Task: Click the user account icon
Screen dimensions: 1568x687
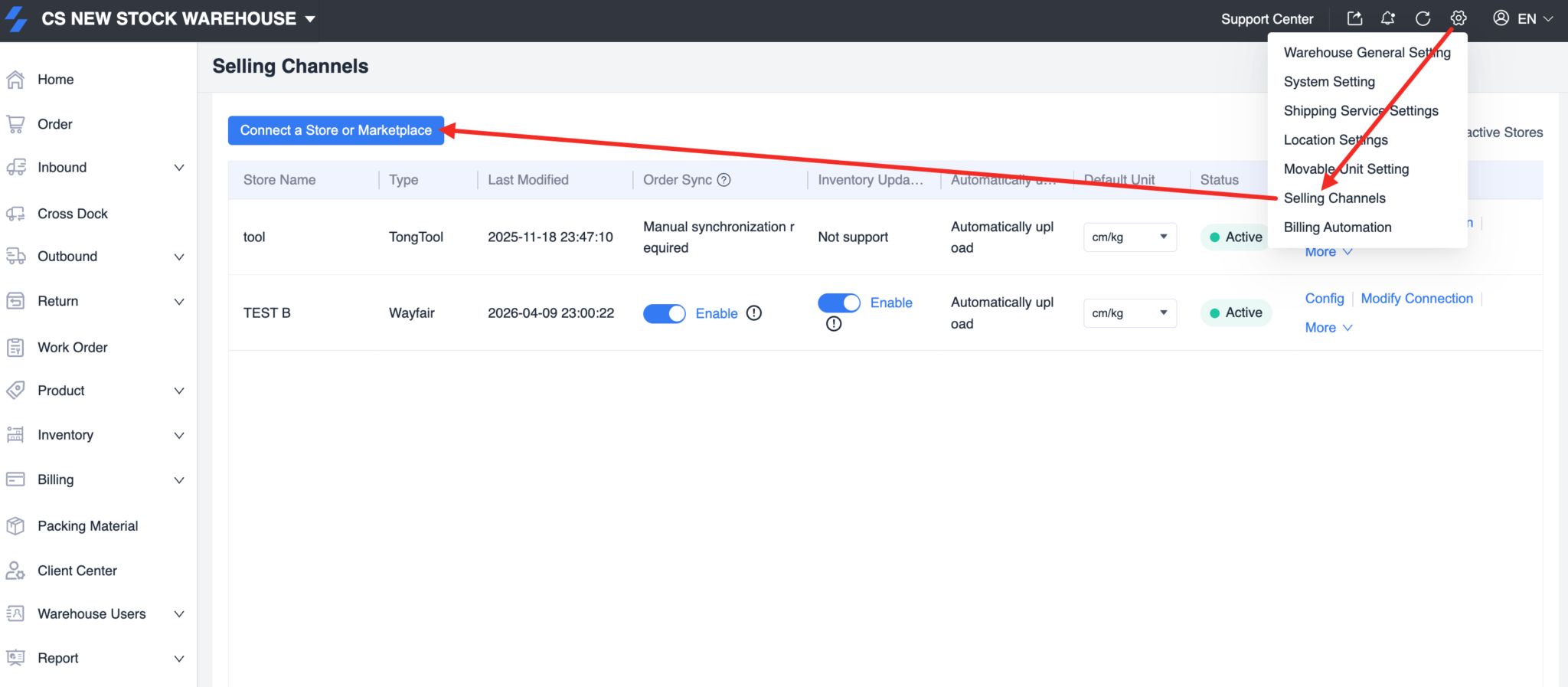Action: [1501, 18]
